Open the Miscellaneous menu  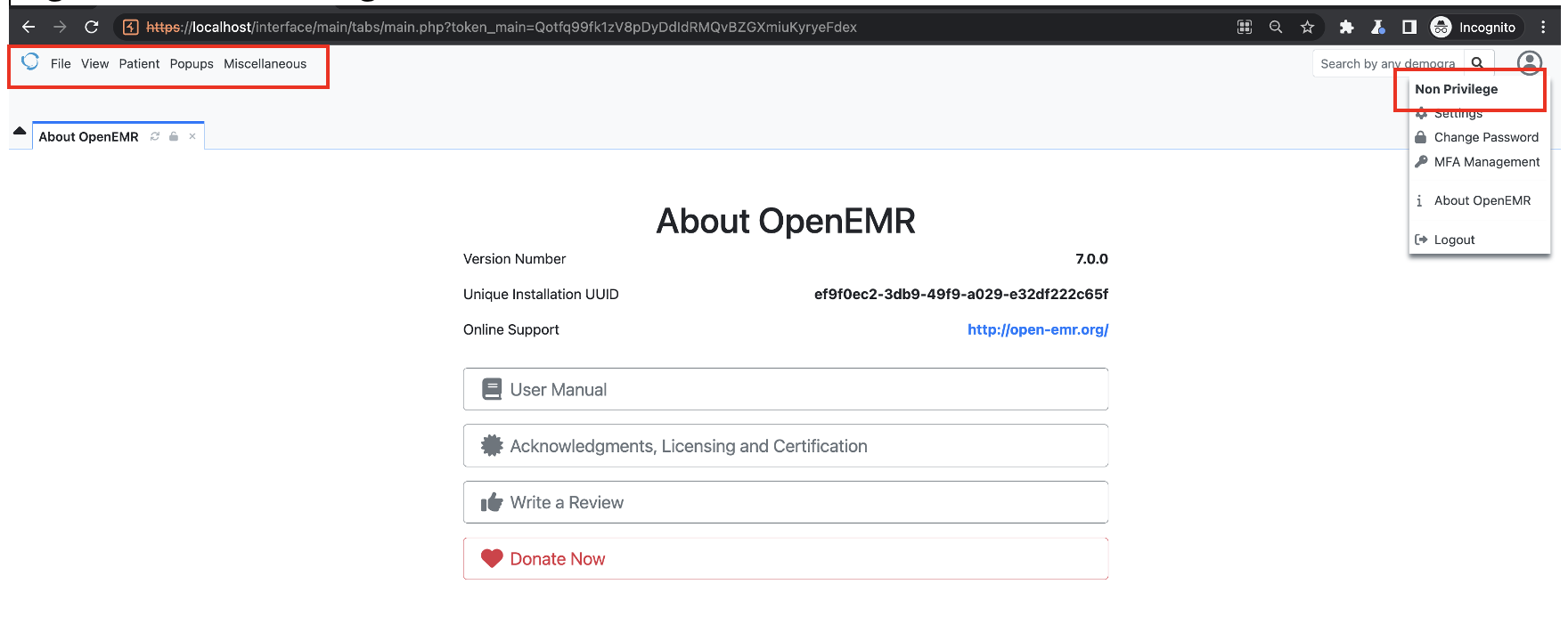pos(265,64)
